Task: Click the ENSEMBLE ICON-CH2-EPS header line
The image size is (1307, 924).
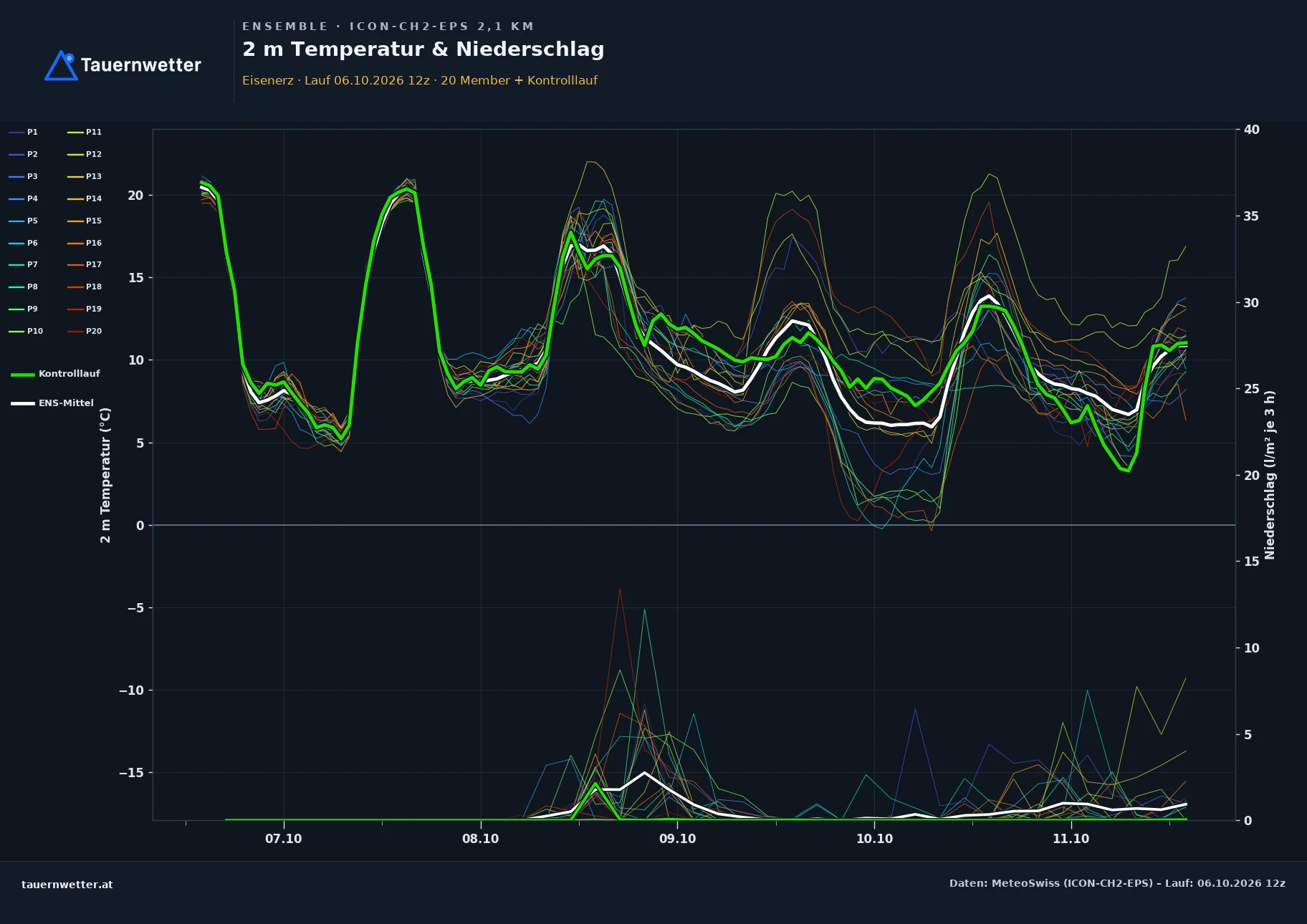Action: click(388, 27)
